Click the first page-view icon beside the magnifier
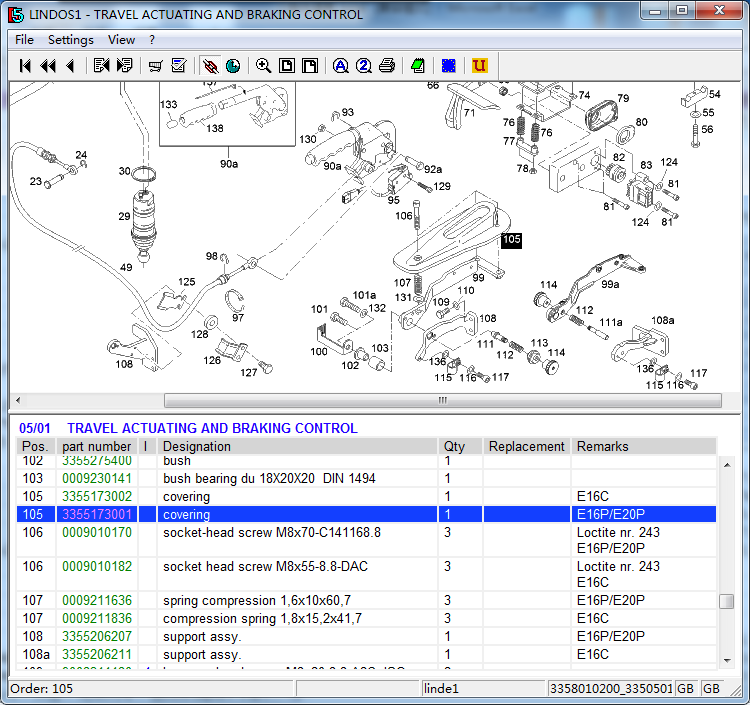This screenshot has width=750, height=705. click(287, 66)
